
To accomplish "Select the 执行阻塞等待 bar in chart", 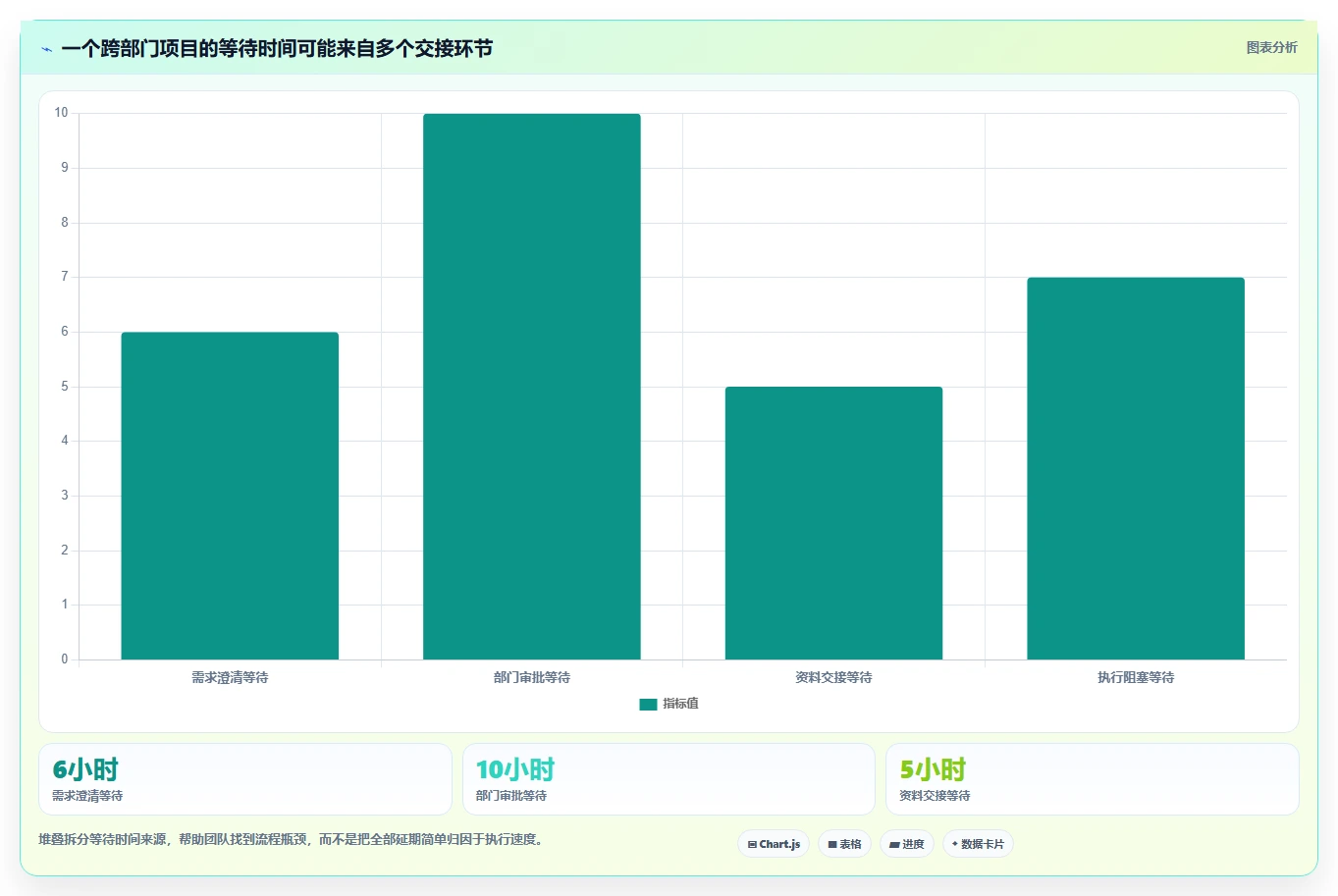I will tap(1136, 468).
